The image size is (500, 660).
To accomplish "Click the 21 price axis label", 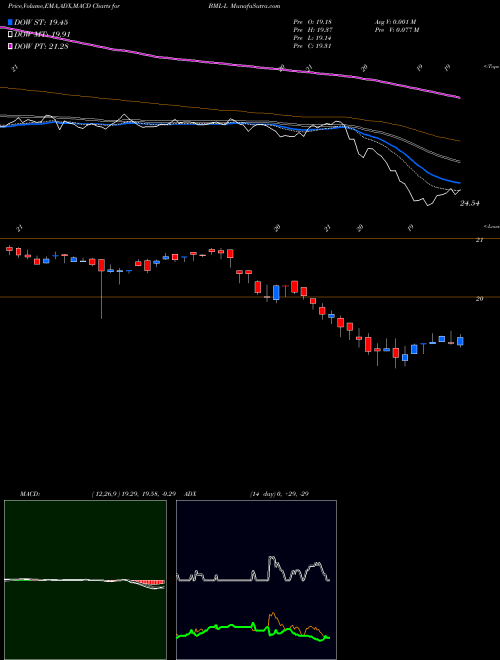I will [x=479, y=240].
